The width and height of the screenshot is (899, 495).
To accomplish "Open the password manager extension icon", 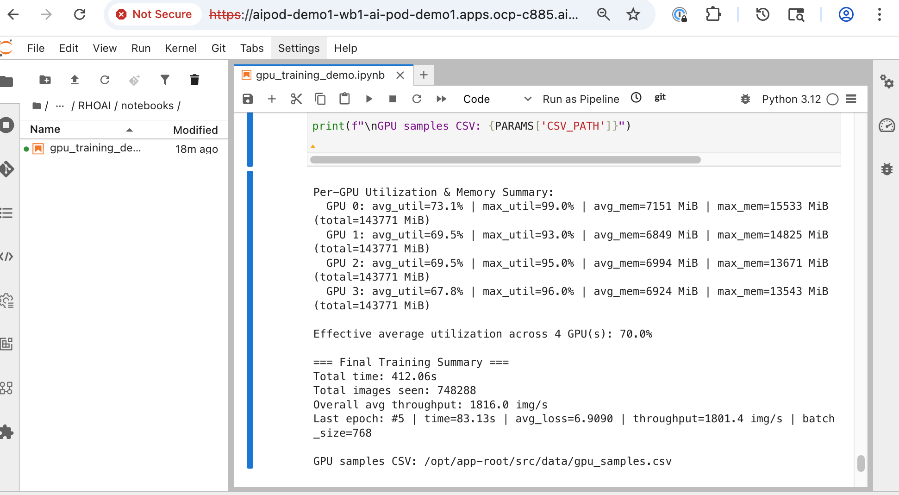I will [679, 14].
